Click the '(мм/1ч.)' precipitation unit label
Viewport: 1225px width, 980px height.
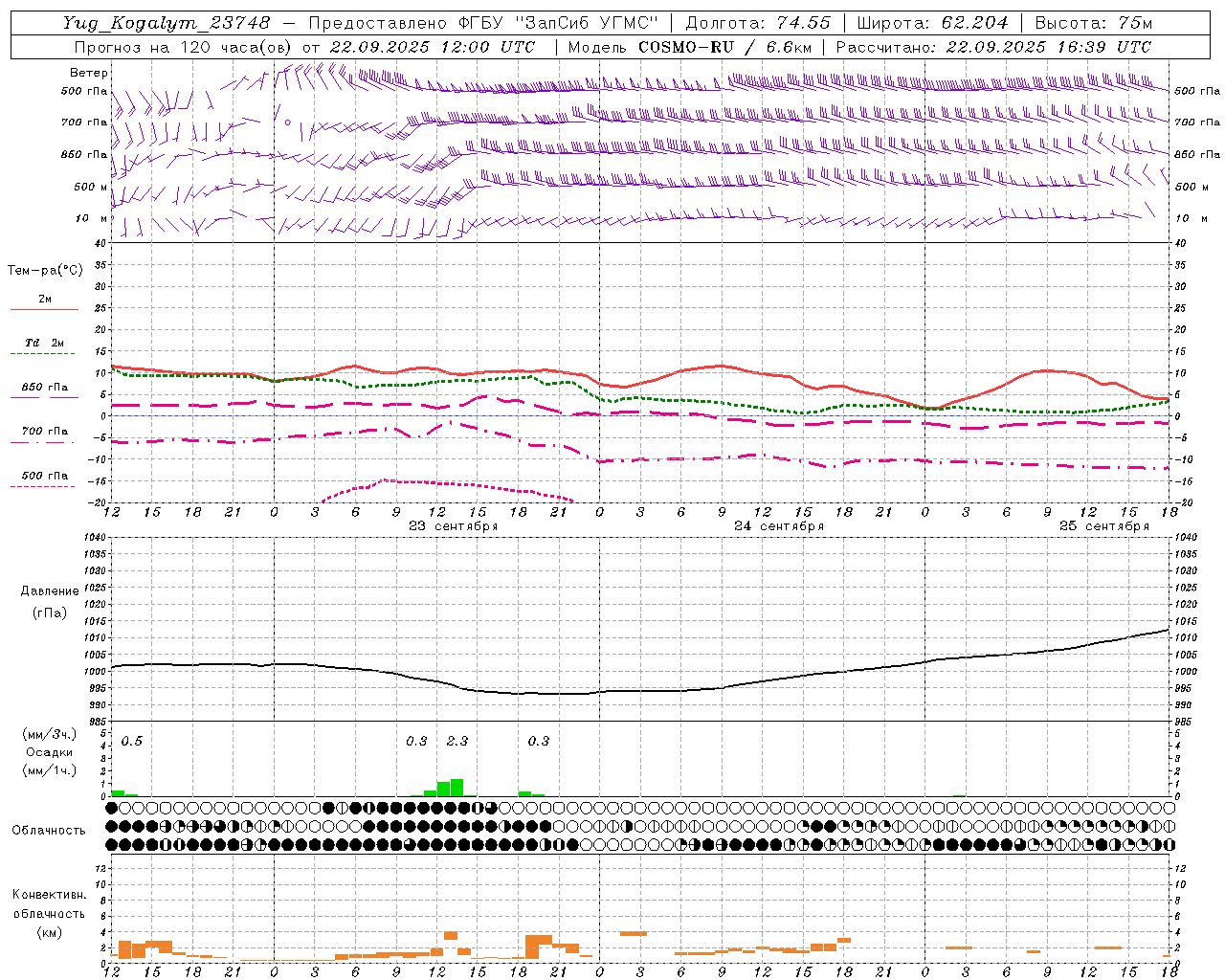click(x=50, y=770)
